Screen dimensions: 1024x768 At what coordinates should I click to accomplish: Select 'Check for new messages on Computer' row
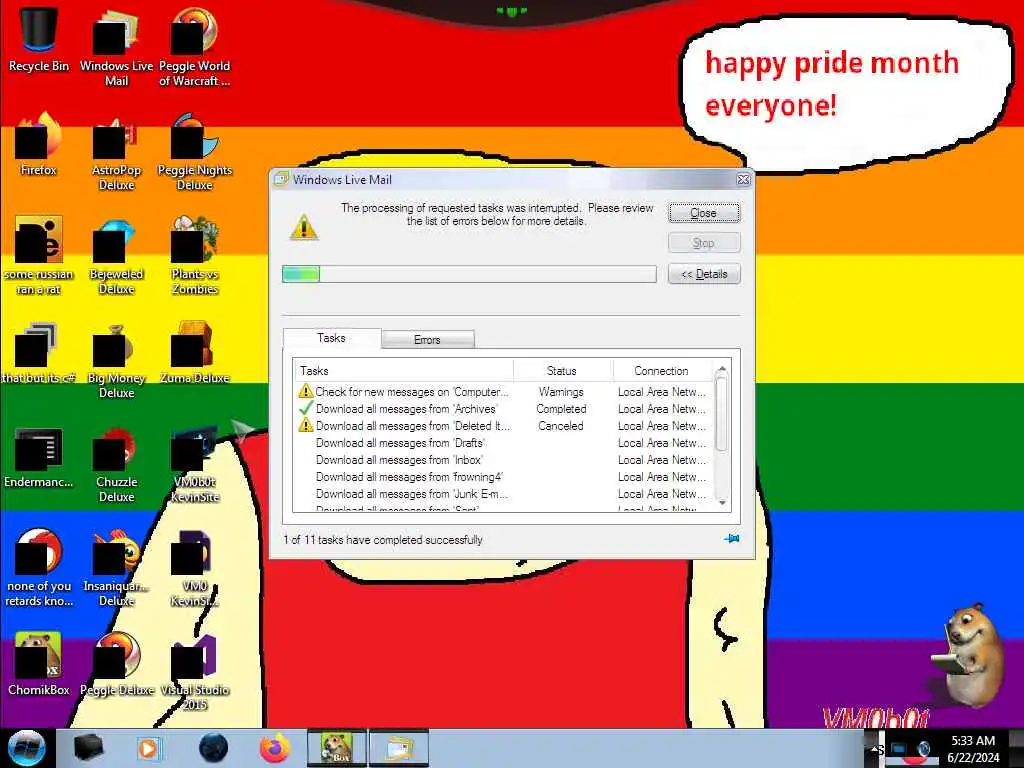tap(503, 392)
